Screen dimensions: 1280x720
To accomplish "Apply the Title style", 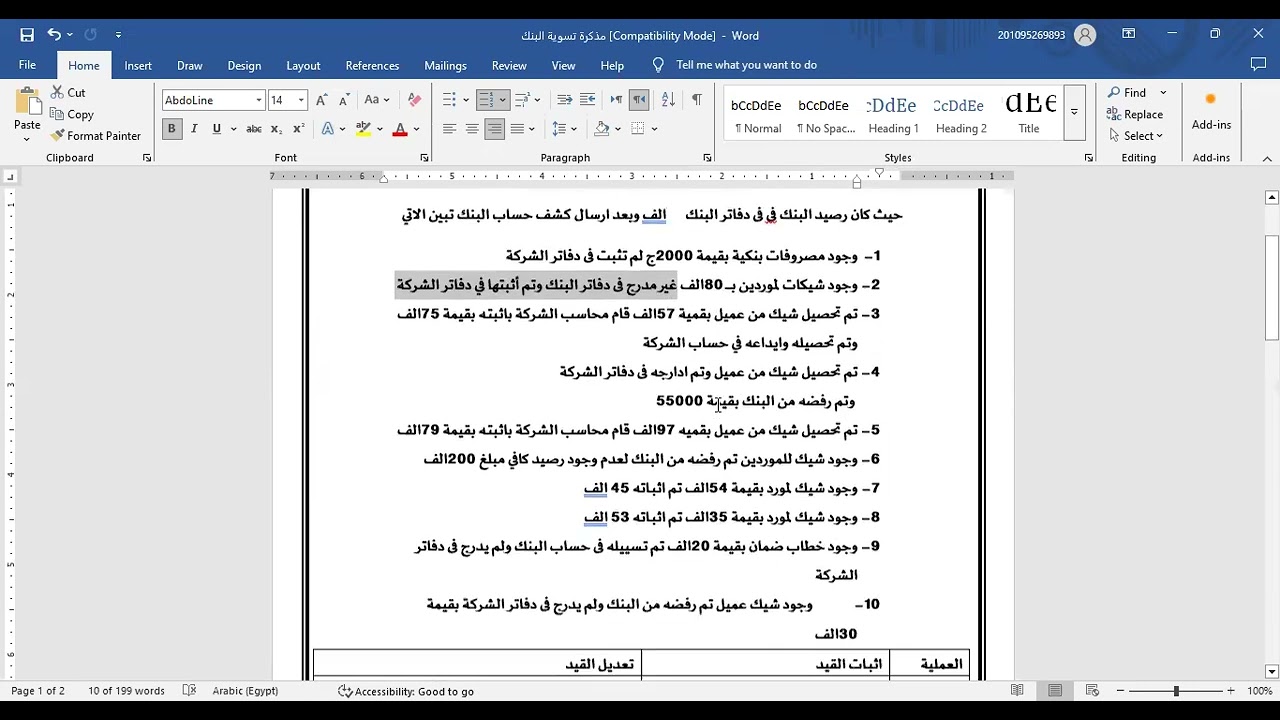I will (1029, 112).
